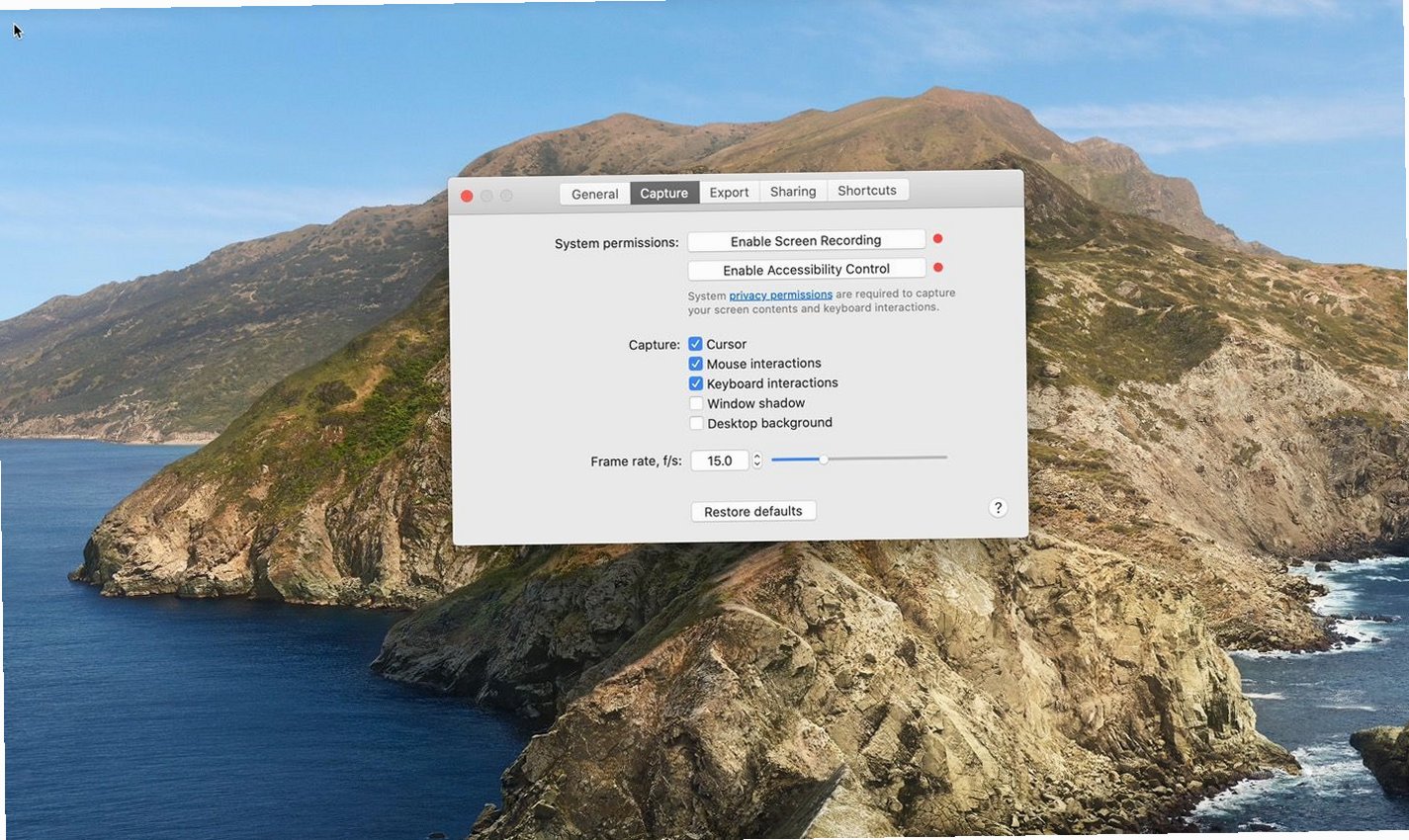
Task: Select the Capture tab
Action: click(663, 193)
